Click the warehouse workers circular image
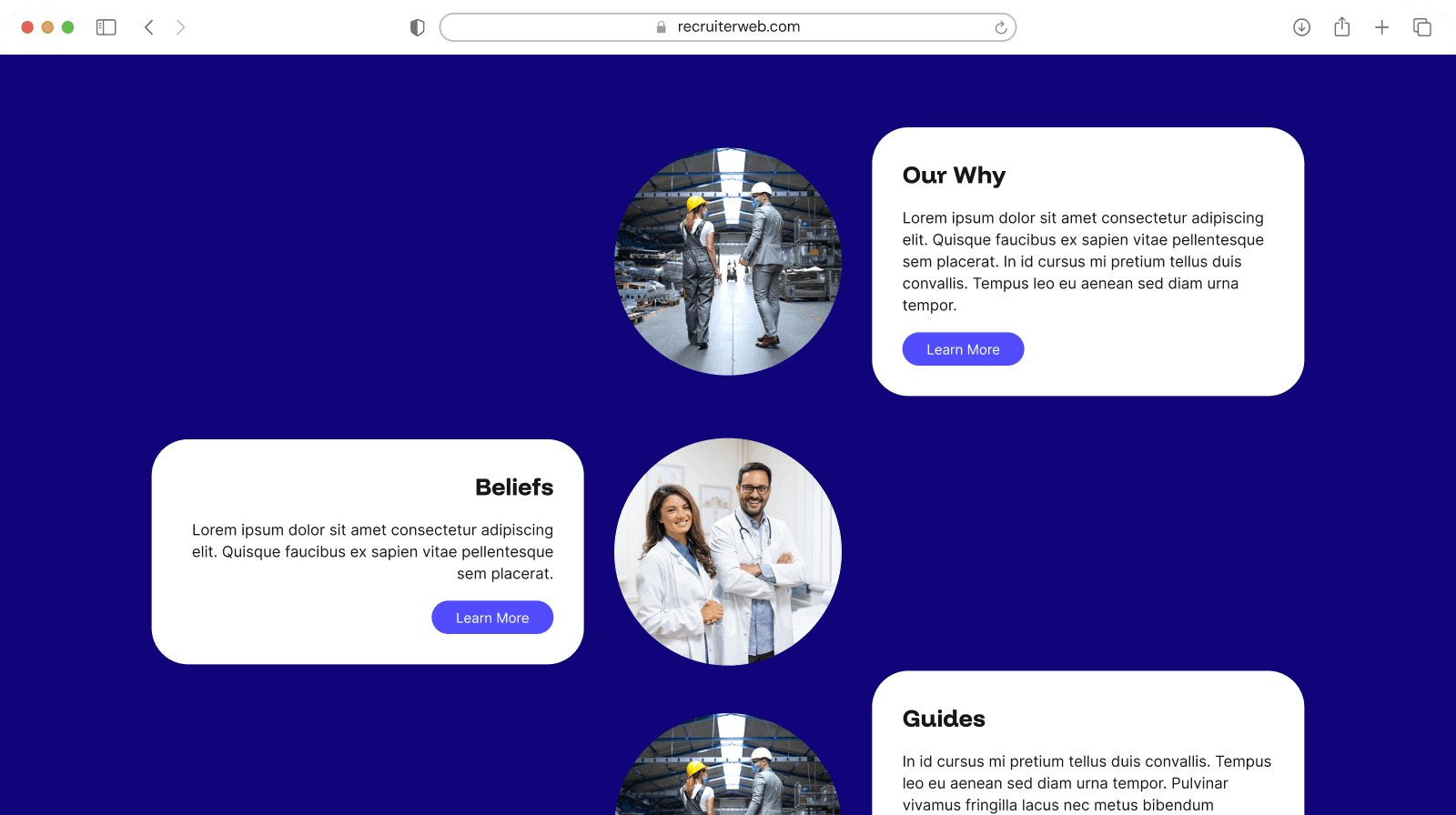This screenshot has width=1456, height=815. click(x=728, y=262)
